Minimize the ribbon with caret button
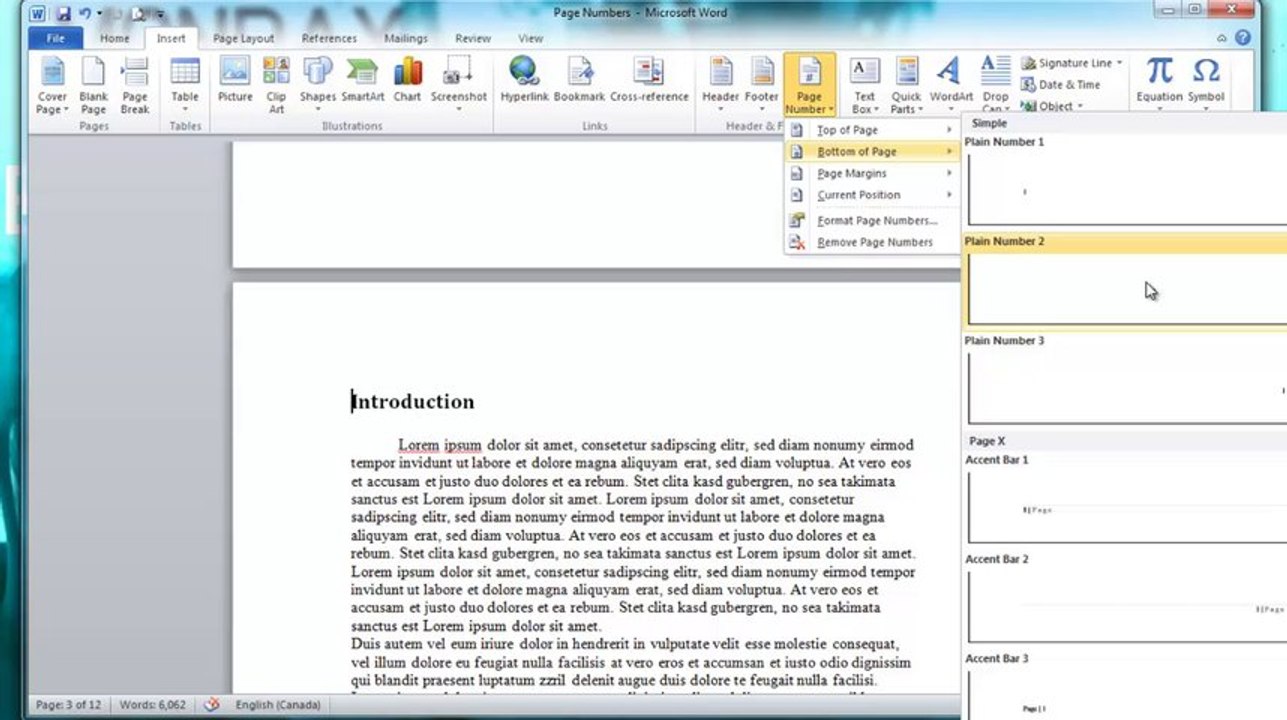The image size is (1287, 720). (1222, 38)
